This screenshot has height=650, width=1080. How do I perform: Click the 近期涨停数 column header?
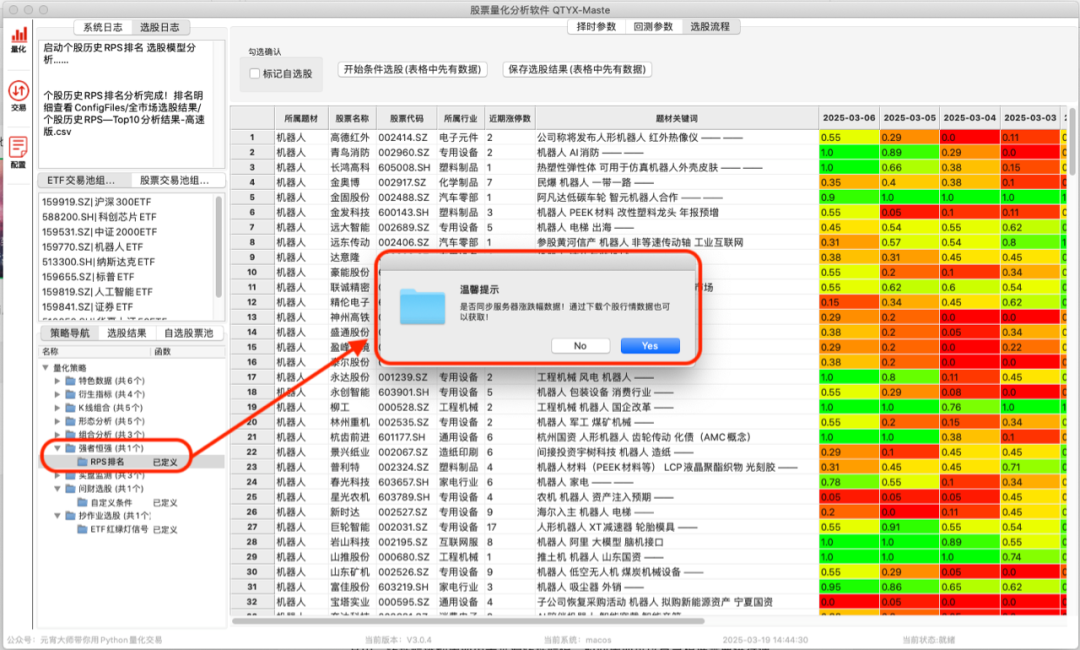point(510,118)
